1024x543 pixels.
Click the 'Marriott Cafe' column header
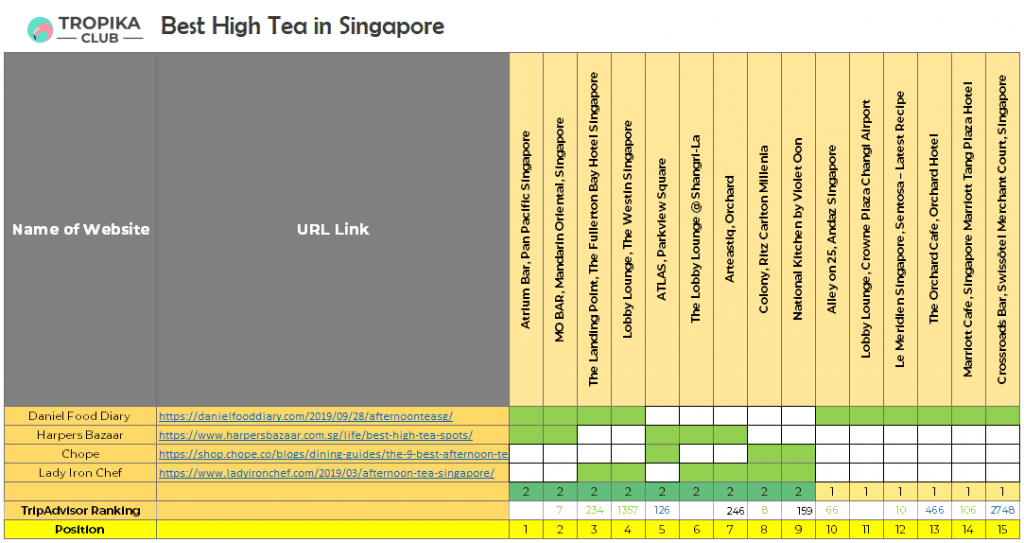coord(968,229)
